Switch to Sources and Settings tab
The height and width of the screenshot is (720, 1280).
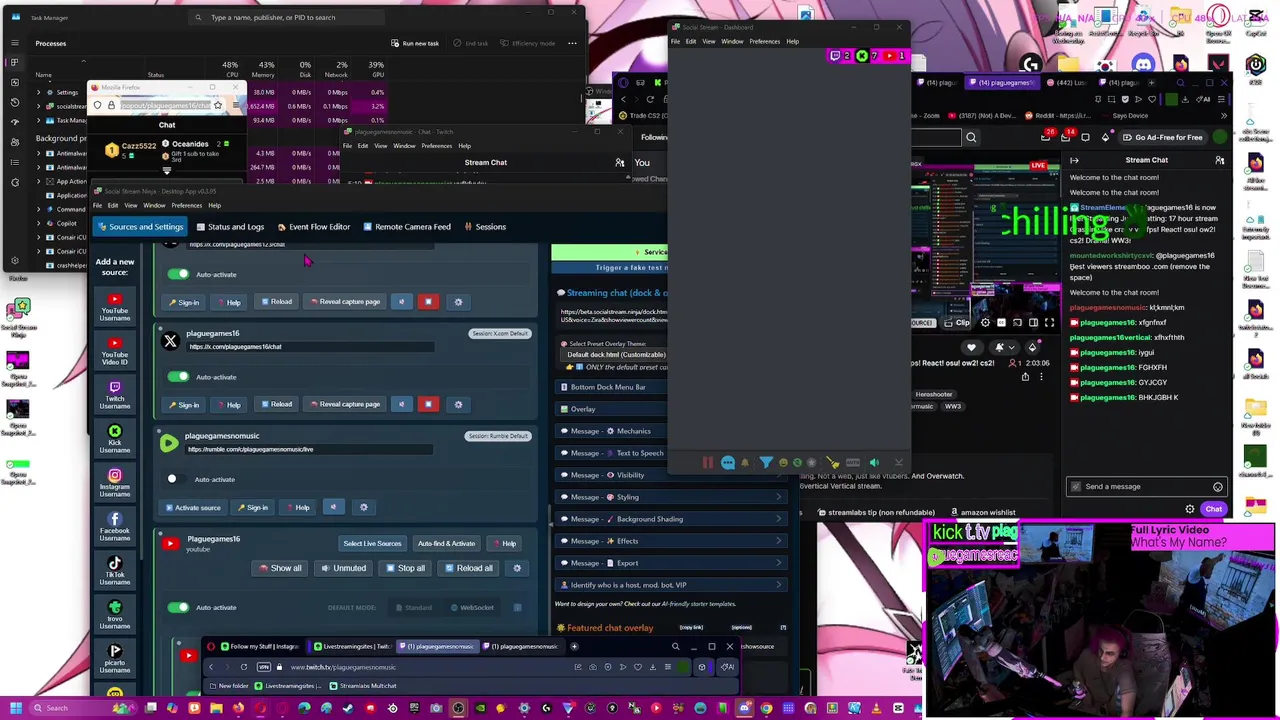pyautogui.click(x=139, y=227)
